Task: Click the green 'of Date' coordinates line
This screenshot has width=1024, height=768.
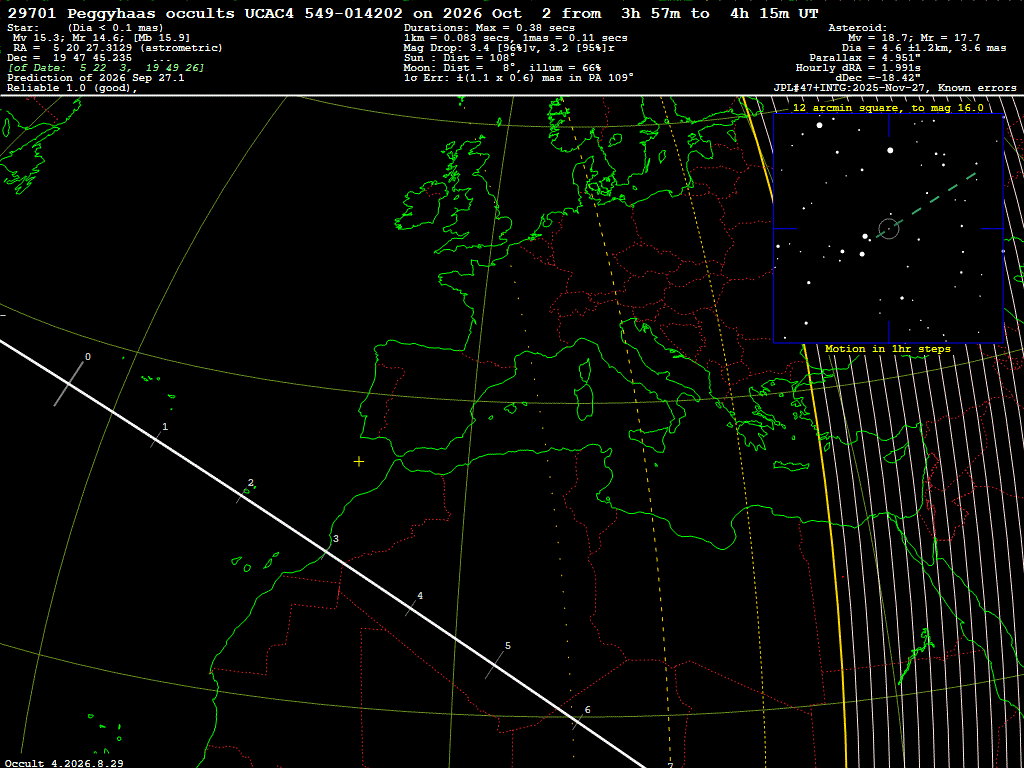Action: [x=106, y=68]
